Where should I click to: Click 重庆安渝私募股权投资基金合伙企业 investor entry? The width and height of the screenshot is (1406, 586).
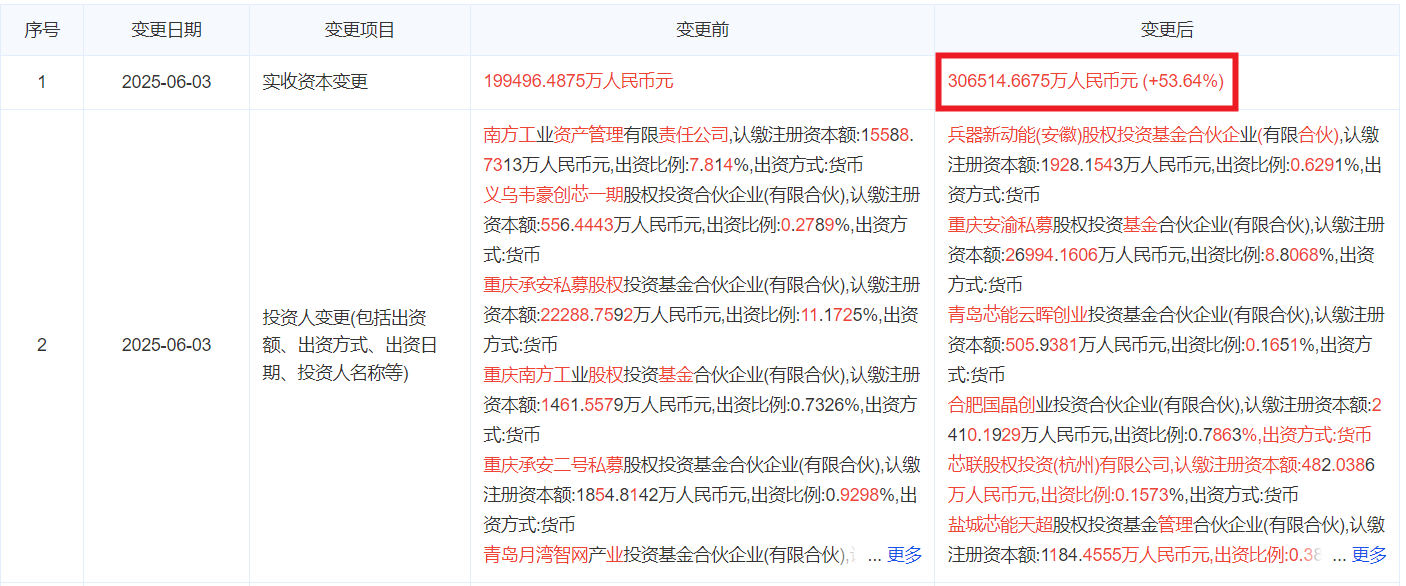(x=1129, y=225)
